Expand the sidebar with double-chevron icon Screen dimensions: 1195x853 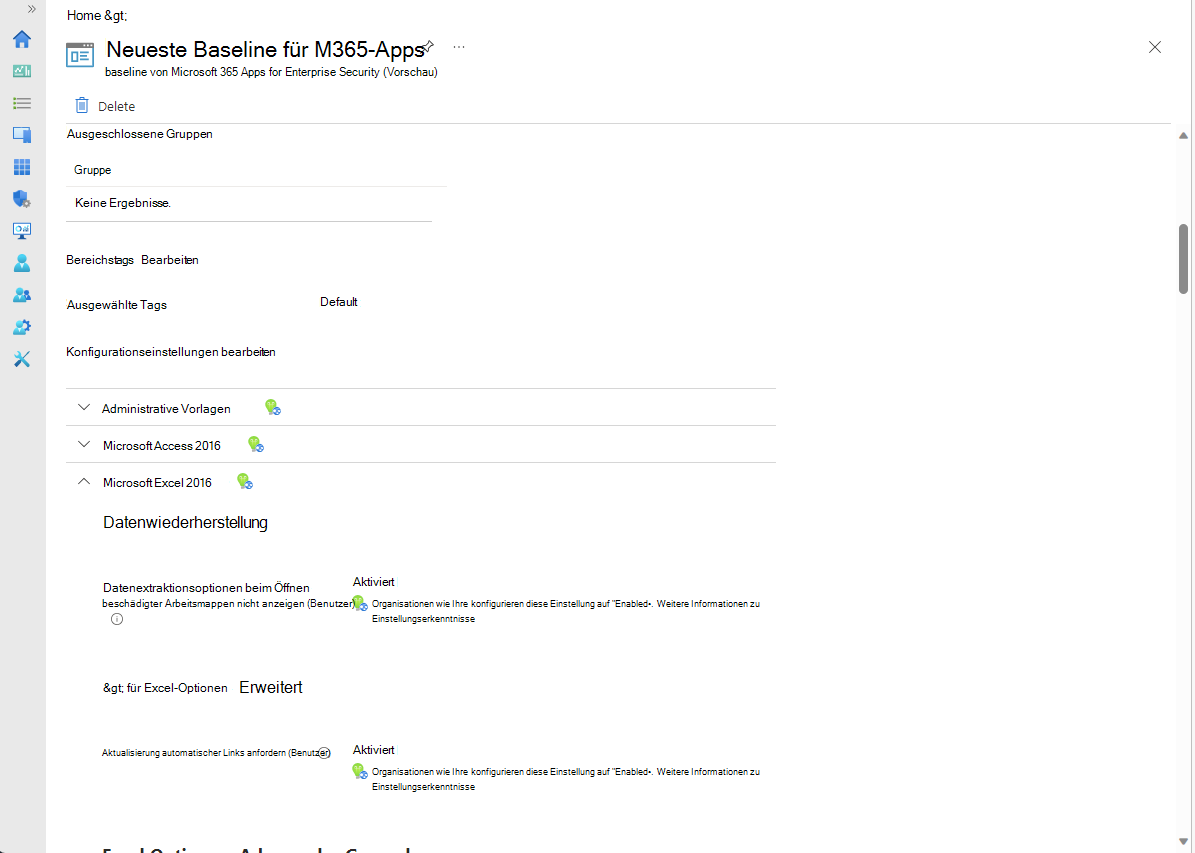click(31, 9)
